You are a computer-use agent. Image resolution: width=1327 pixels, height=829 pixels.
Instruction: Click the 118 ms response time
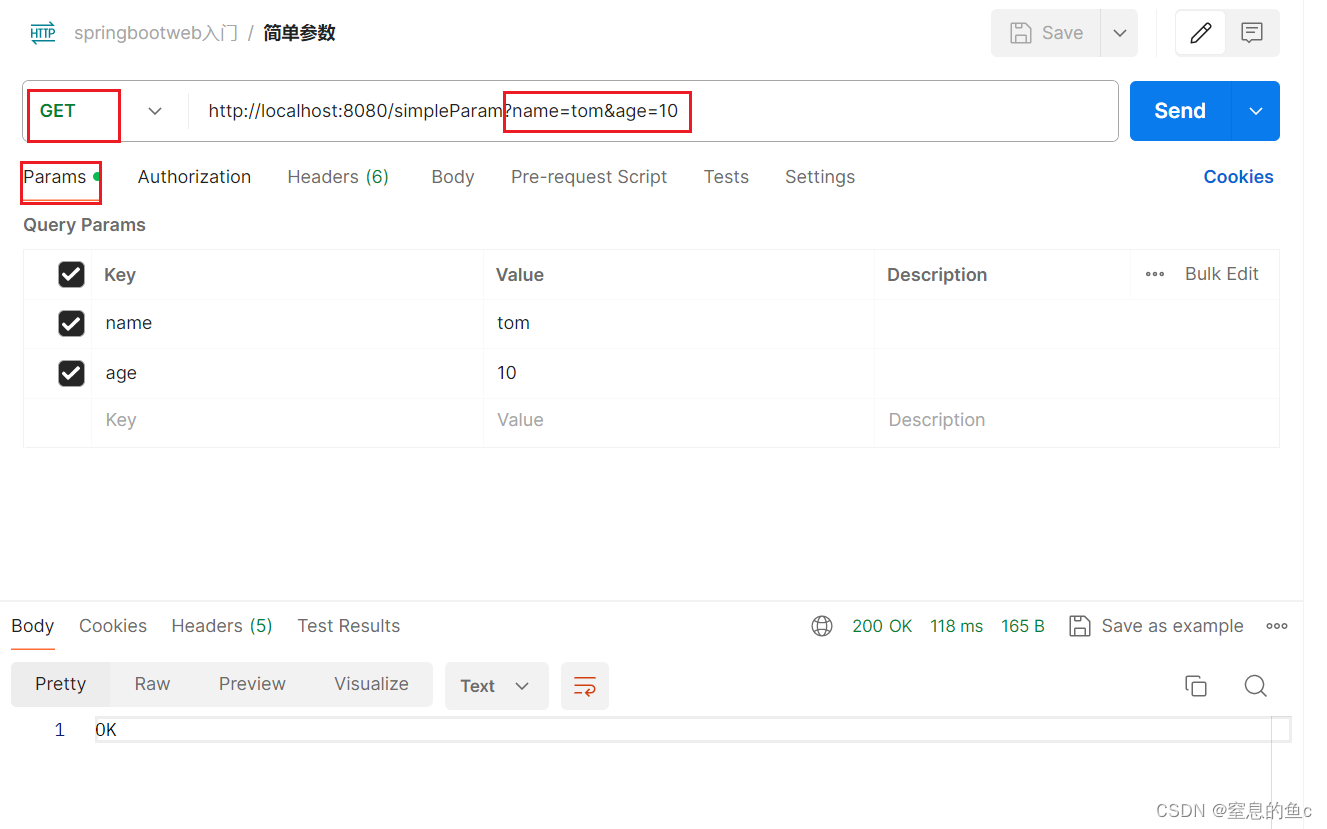(x=957, y=626)
